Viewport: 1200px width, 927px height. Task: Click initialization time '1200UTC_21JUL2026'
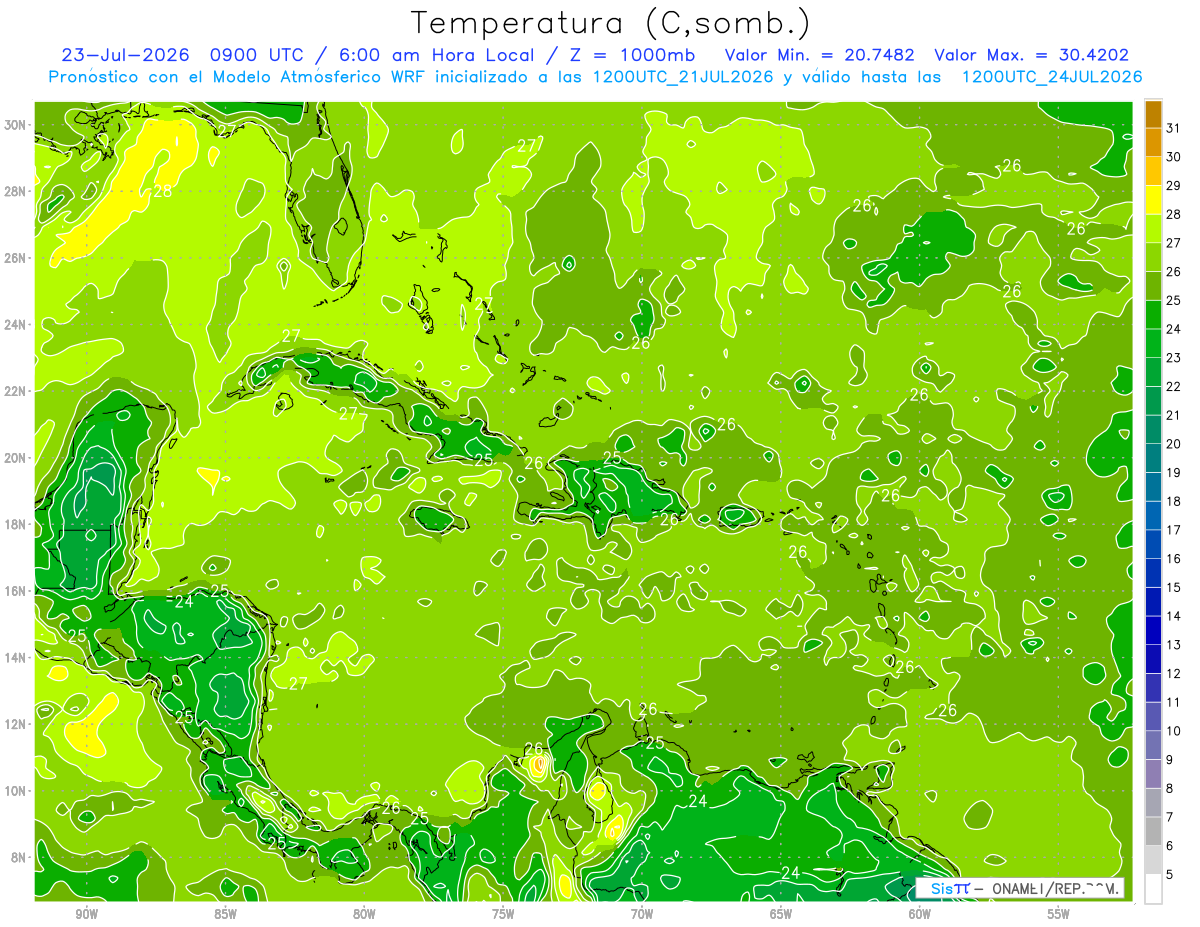click(x=683, y=77)
